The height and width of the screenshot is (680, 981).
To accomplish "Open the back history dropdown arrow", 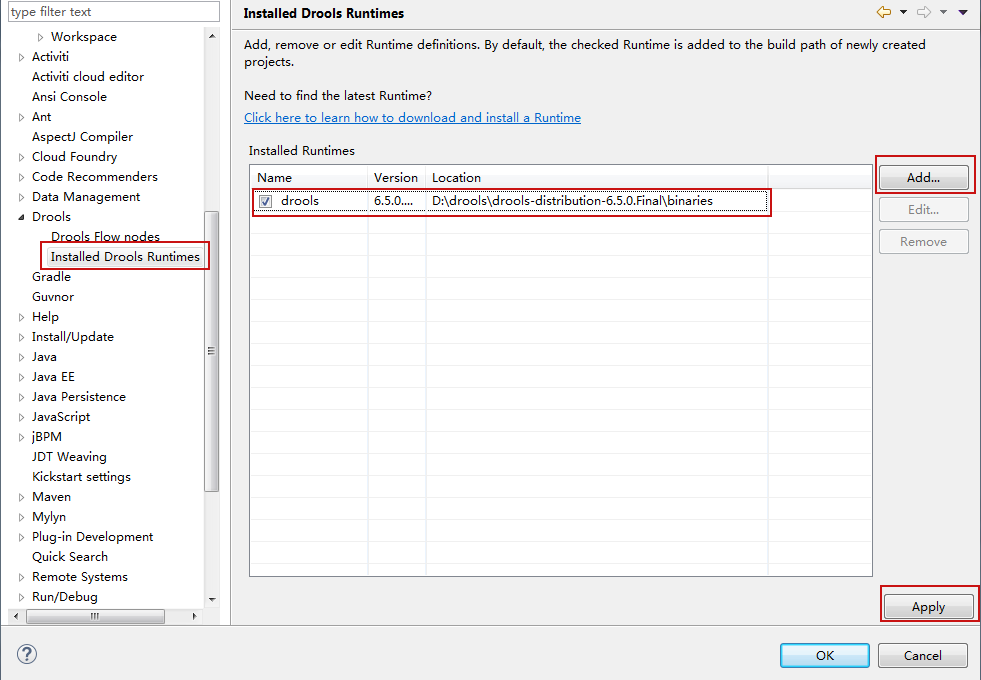I will pos(903,13).
